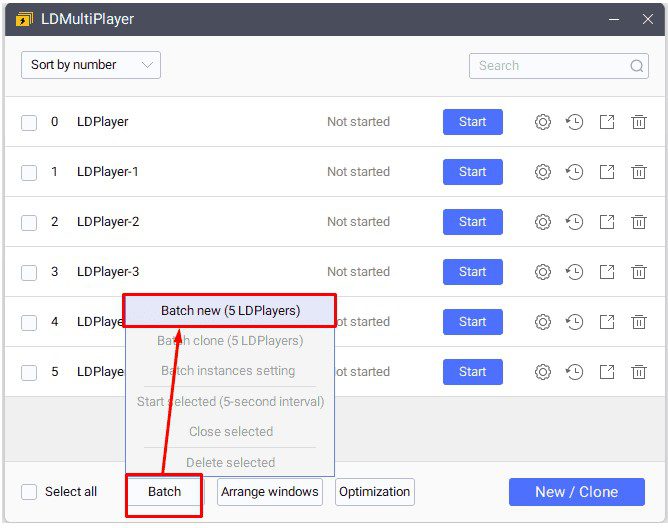Open the Sort by number dropdown
The image size is (668, 528).
point(91,65)
